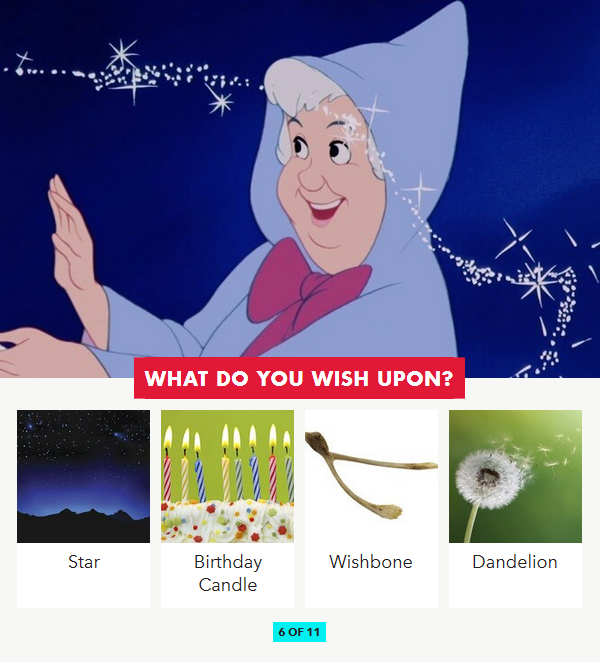
Task: Click the candle flames in the cake image
Action: [x=227, y=437]
